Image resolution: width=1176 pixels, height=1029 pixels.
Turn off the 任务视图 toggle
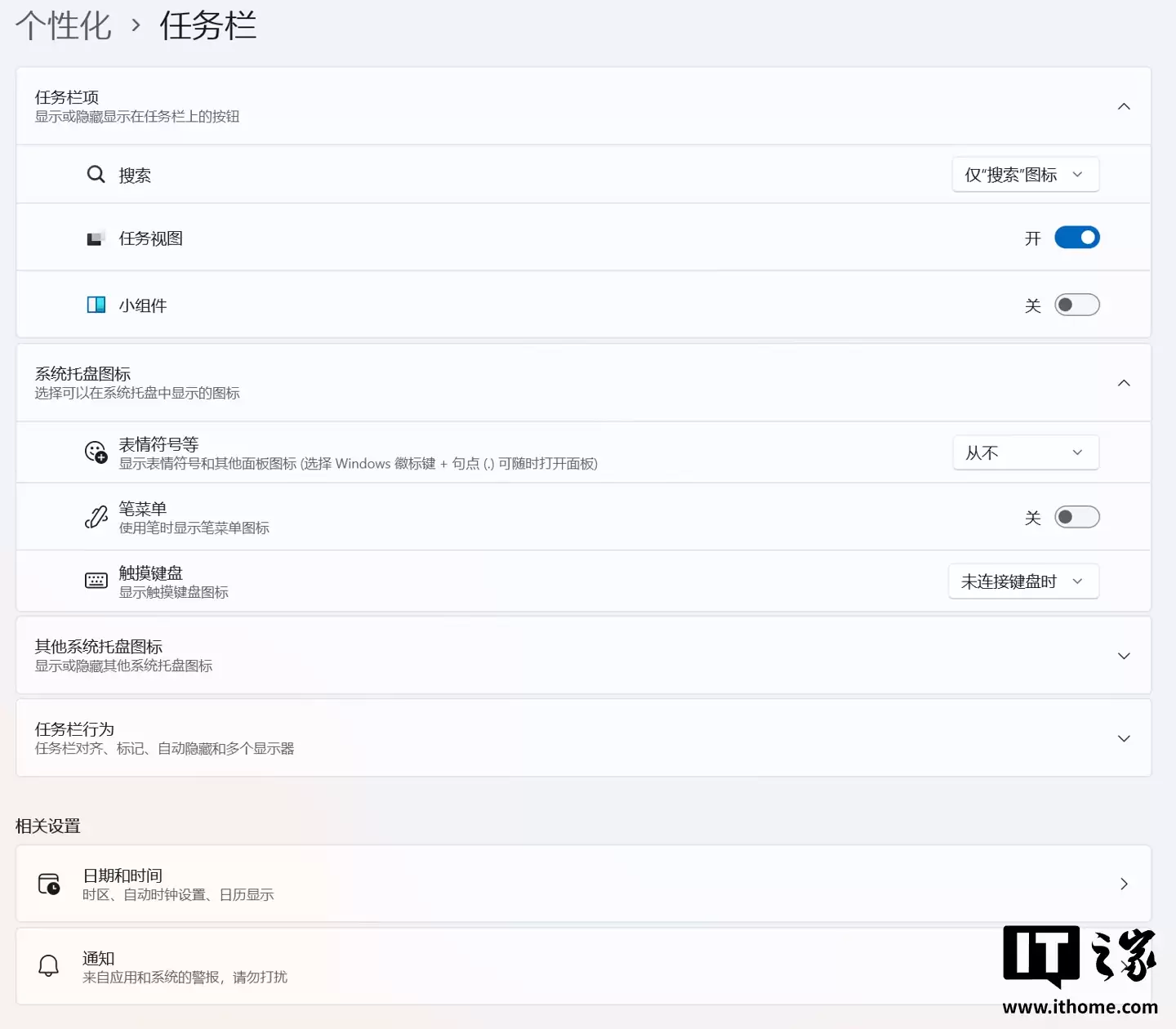pyautogui.click(x=1077, y=238)
